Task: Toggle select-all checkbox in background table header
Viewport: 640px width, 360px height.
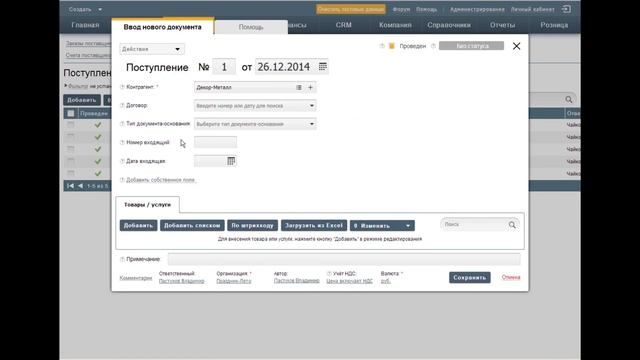Action: point(71,113)
